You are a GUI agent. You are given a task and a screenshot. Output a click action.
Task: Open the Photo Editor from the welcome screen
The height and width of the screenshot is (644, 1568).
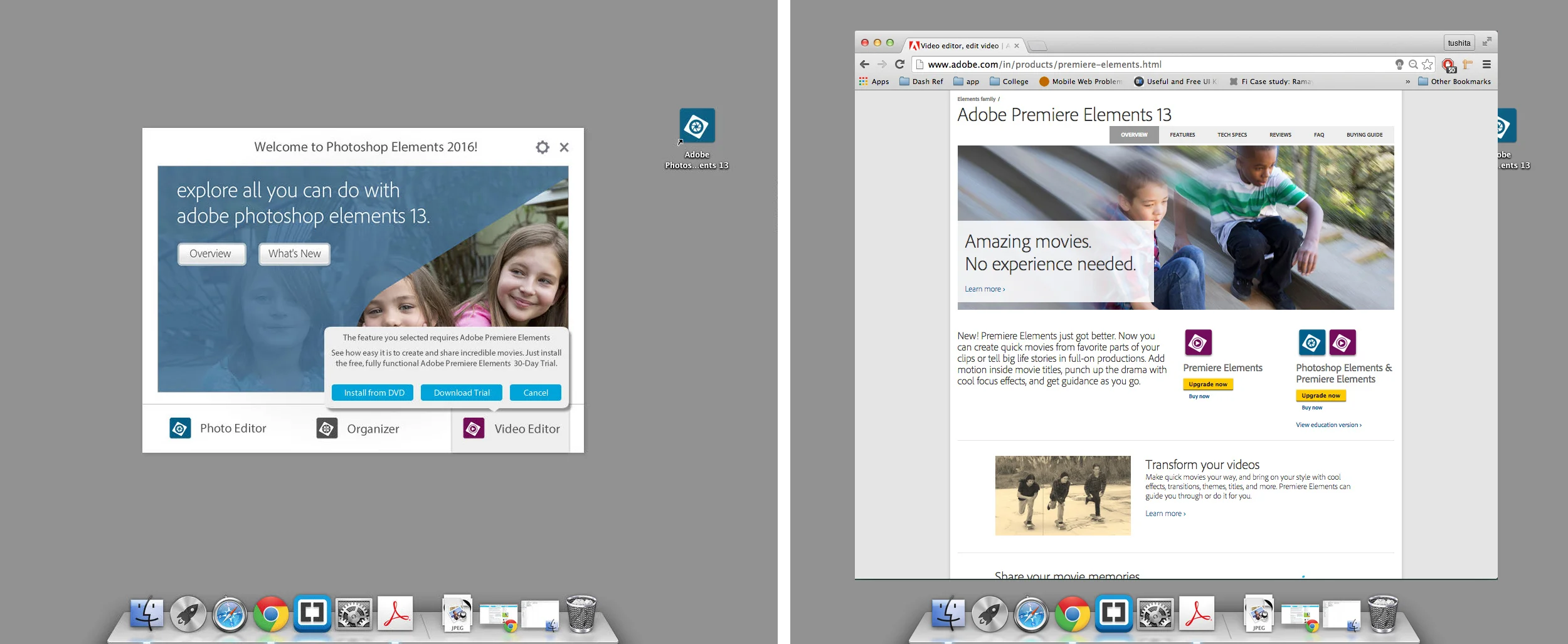pyautogui.click(x=233, y=428)
